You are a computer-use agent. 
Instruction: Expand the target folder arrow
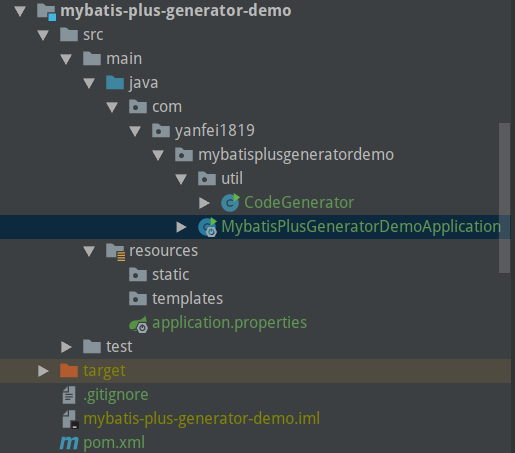pos(43,371)
